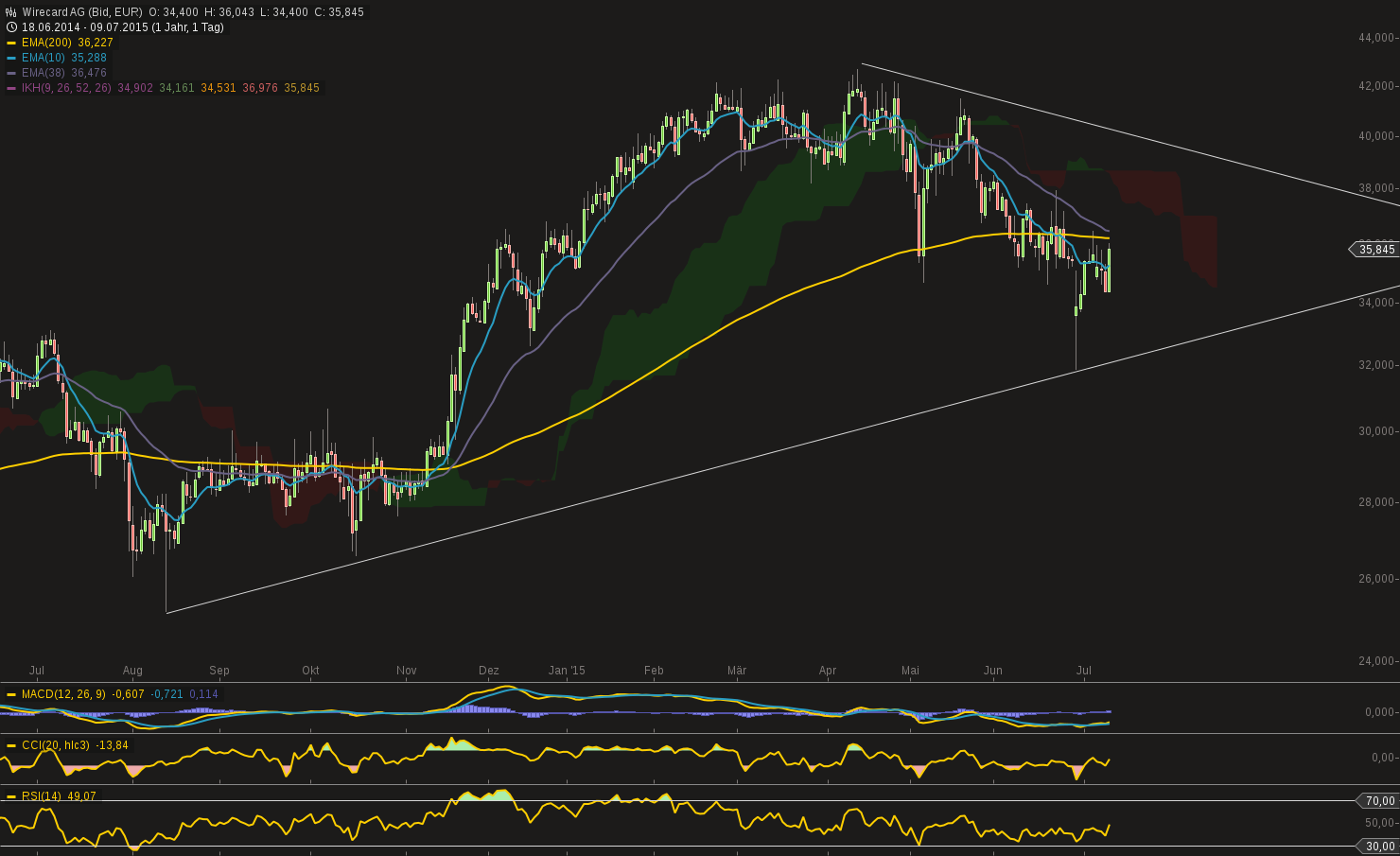
Task: Click the header low price L: 34,400
Action: [284, 12]
